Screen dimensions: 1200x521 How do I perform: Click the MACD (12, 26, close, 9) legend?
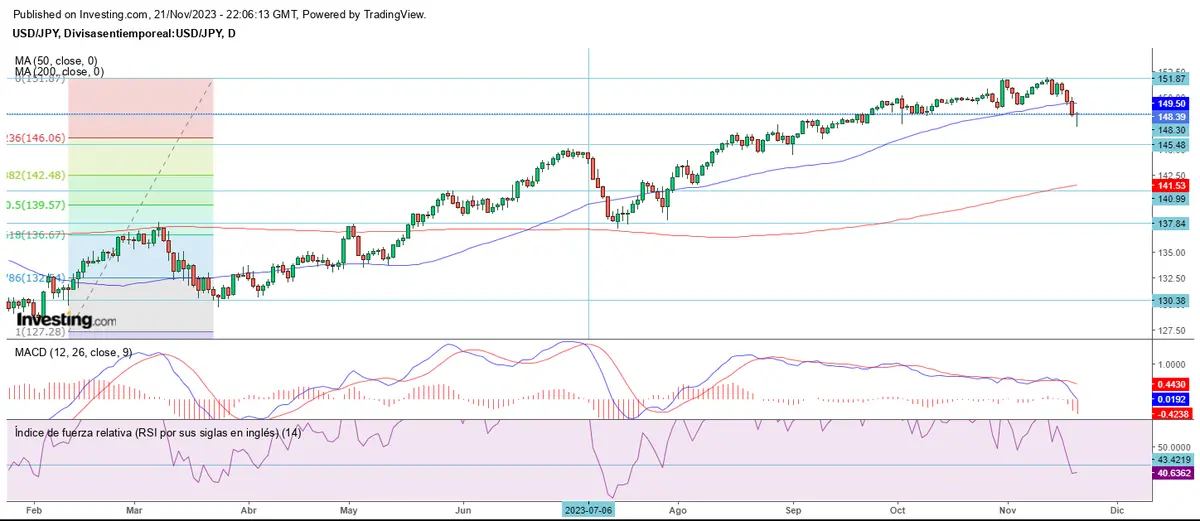click(x=73, y=353)
